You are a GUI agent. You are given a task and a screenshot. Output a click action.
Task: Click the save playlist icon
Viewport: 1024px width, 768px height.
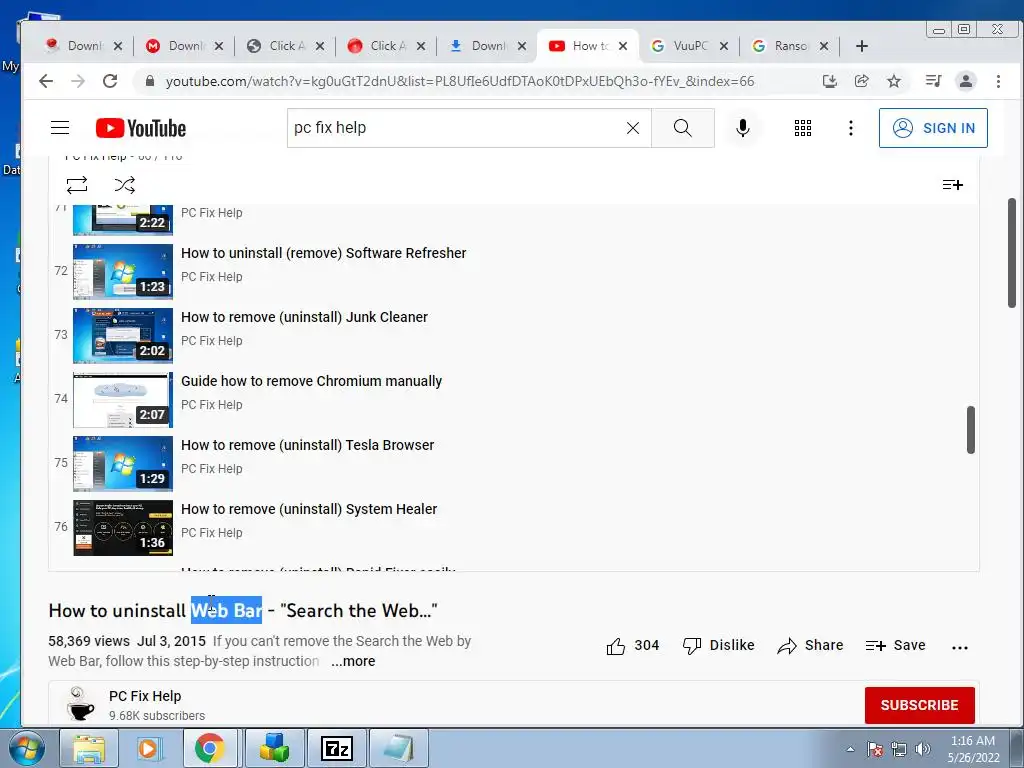952,185
